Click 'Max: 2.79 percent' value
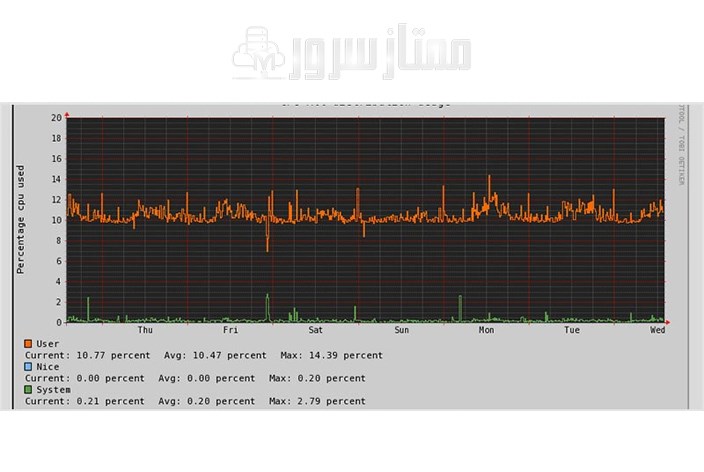This screenshot has width=704, height=472. click(x=317, y=401)
